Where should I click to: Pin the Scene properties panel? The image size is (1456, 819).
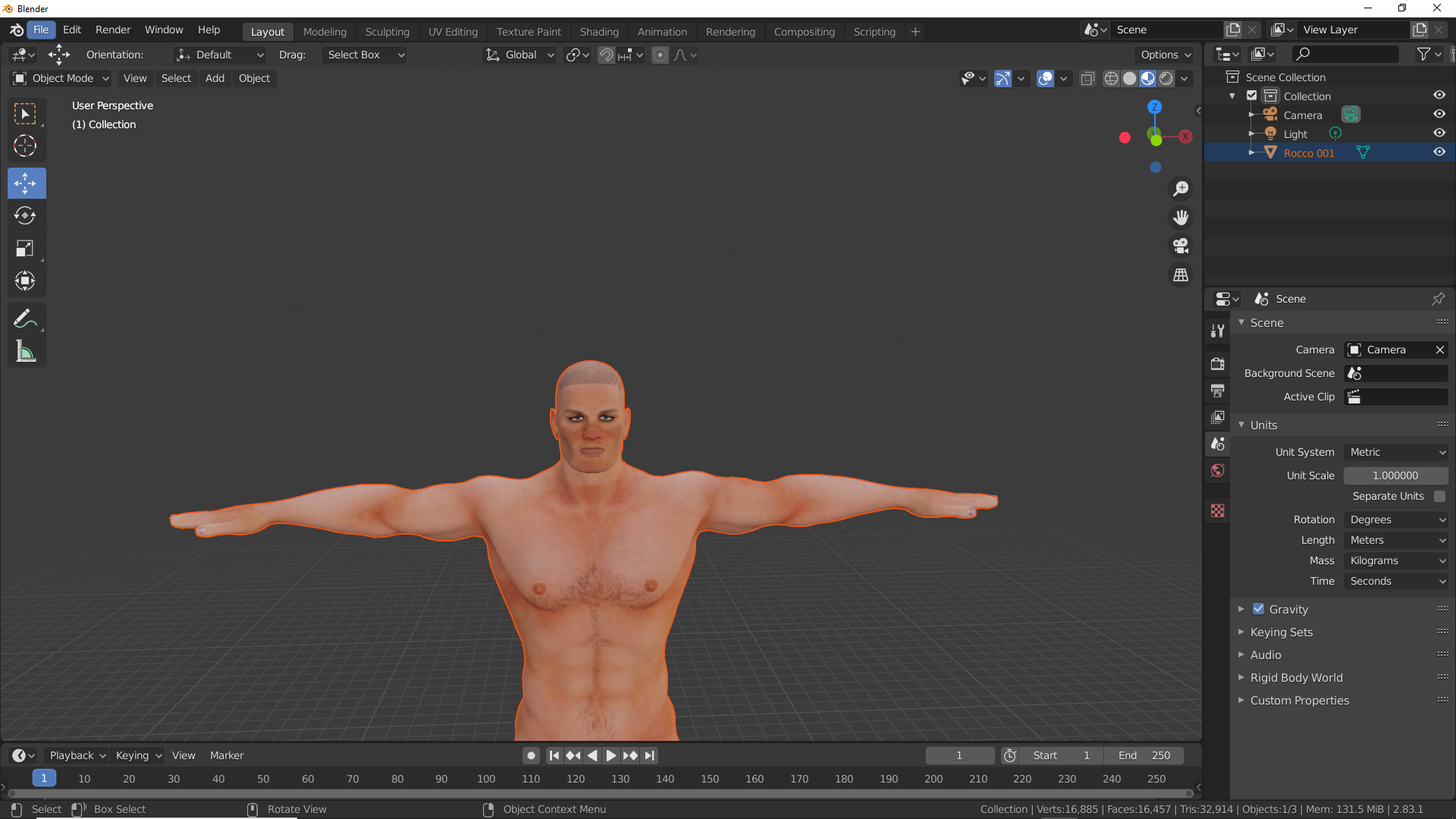pyautogui.click(x=1438, y=299)
